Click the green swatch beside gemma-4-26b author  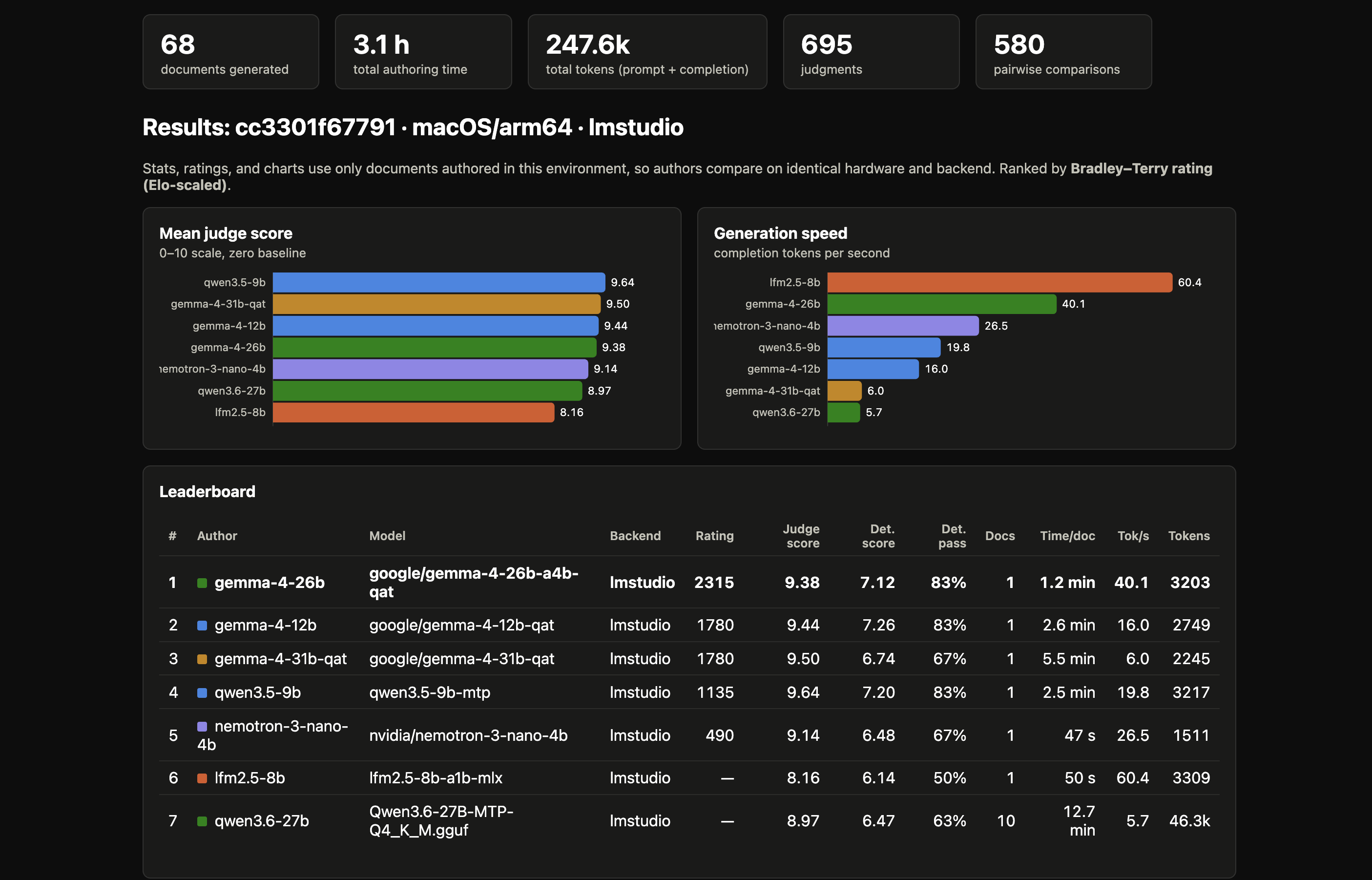click(x=202, y=583)
